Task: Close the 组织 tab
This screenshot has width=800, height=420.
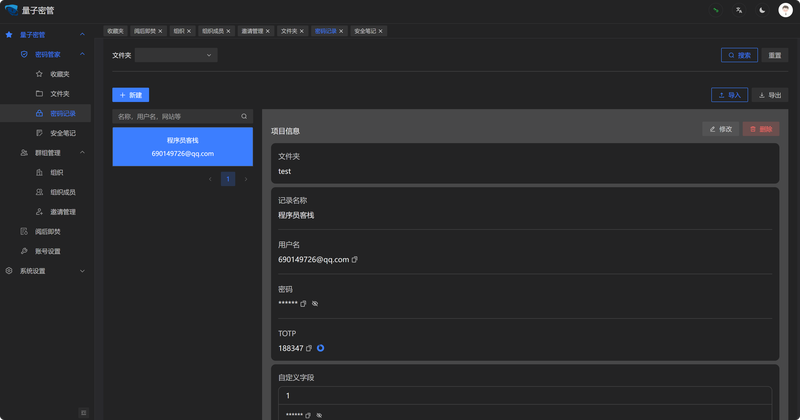Action: [x=189, y=31]
